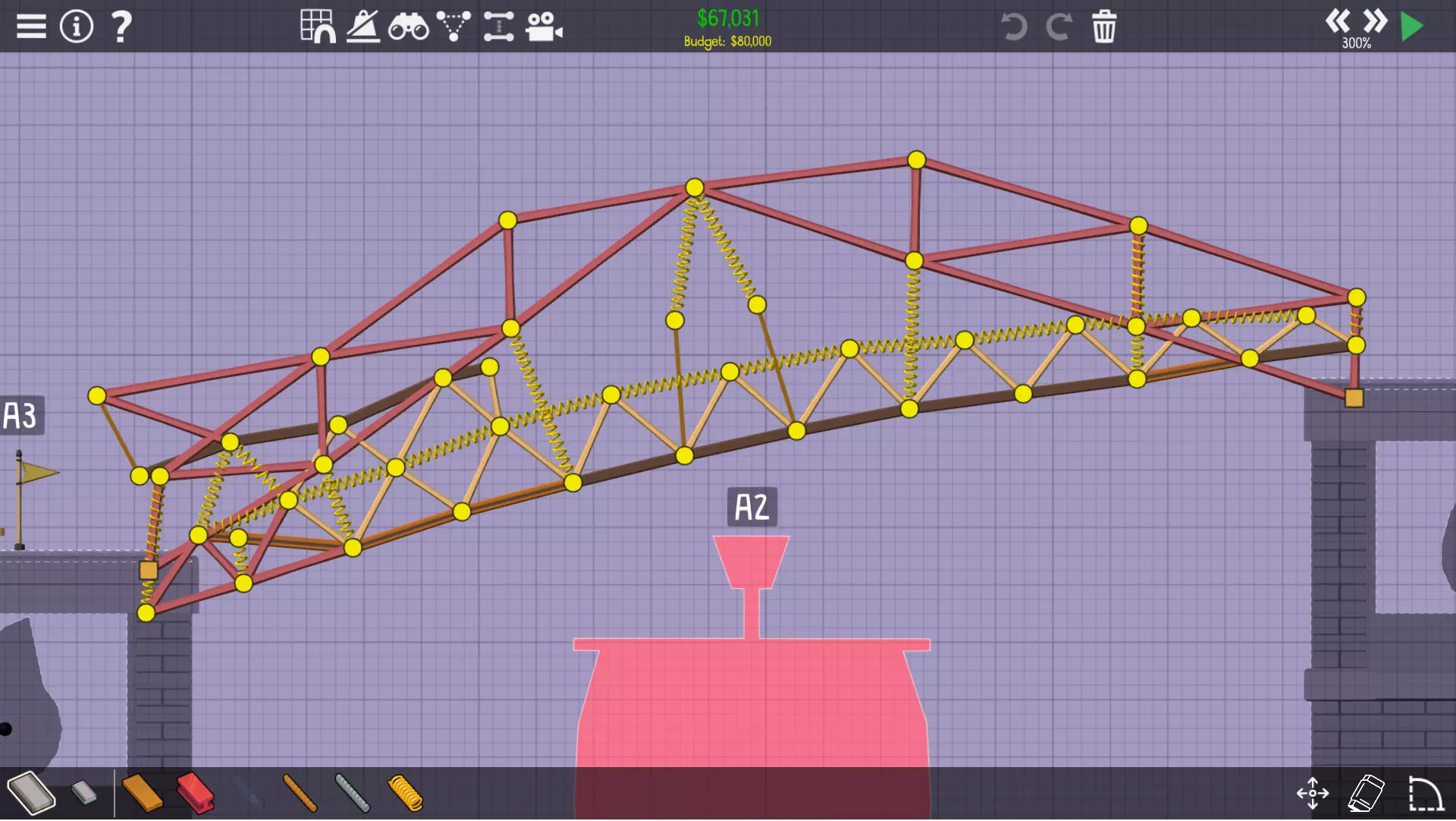Undo the last action
Image resolution: width=1456 pixels, height=821 pixels.
click(1013, 27)
